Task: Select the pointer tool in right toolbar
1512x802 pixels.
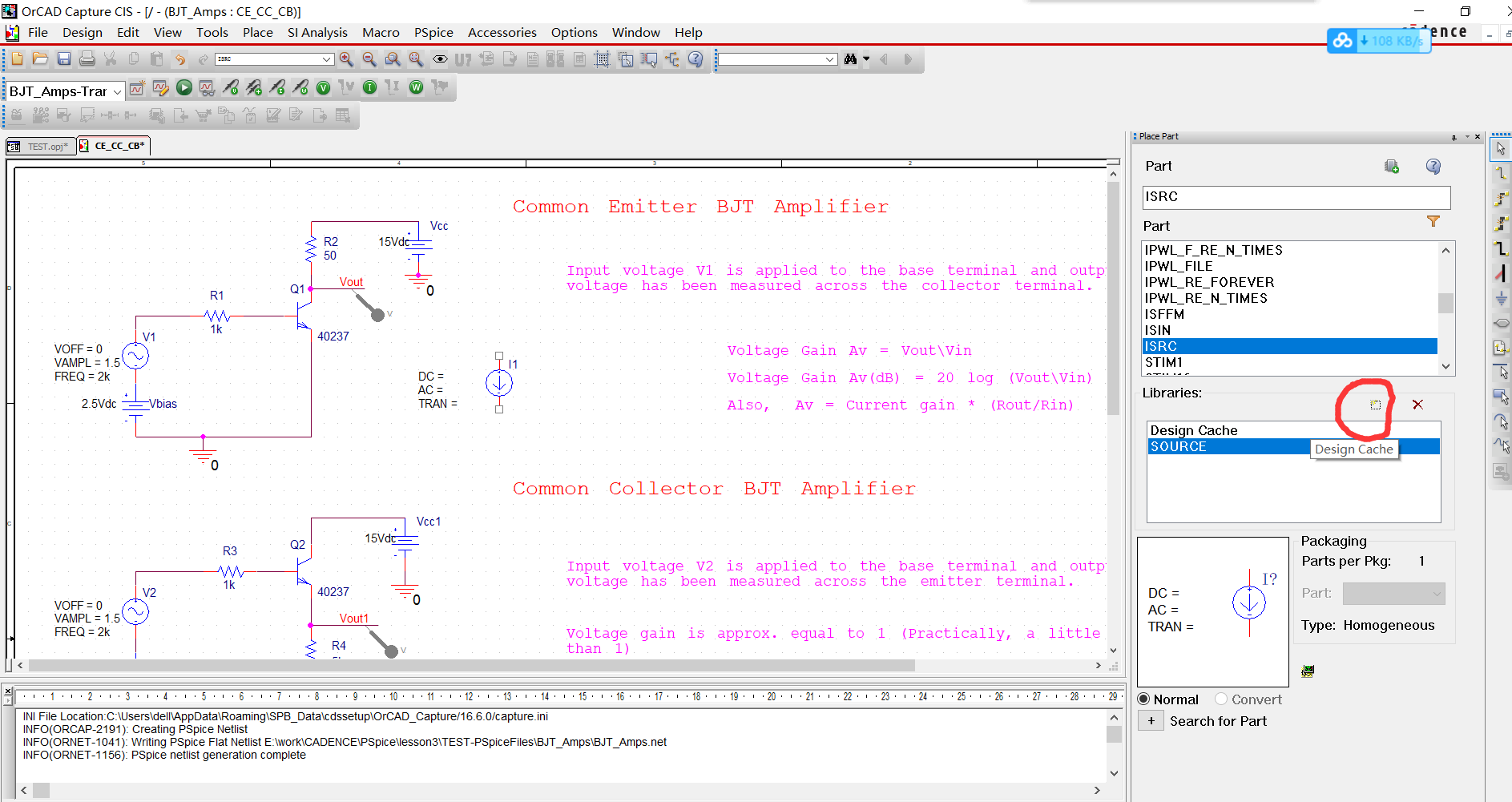Action: pos(1501,148)
